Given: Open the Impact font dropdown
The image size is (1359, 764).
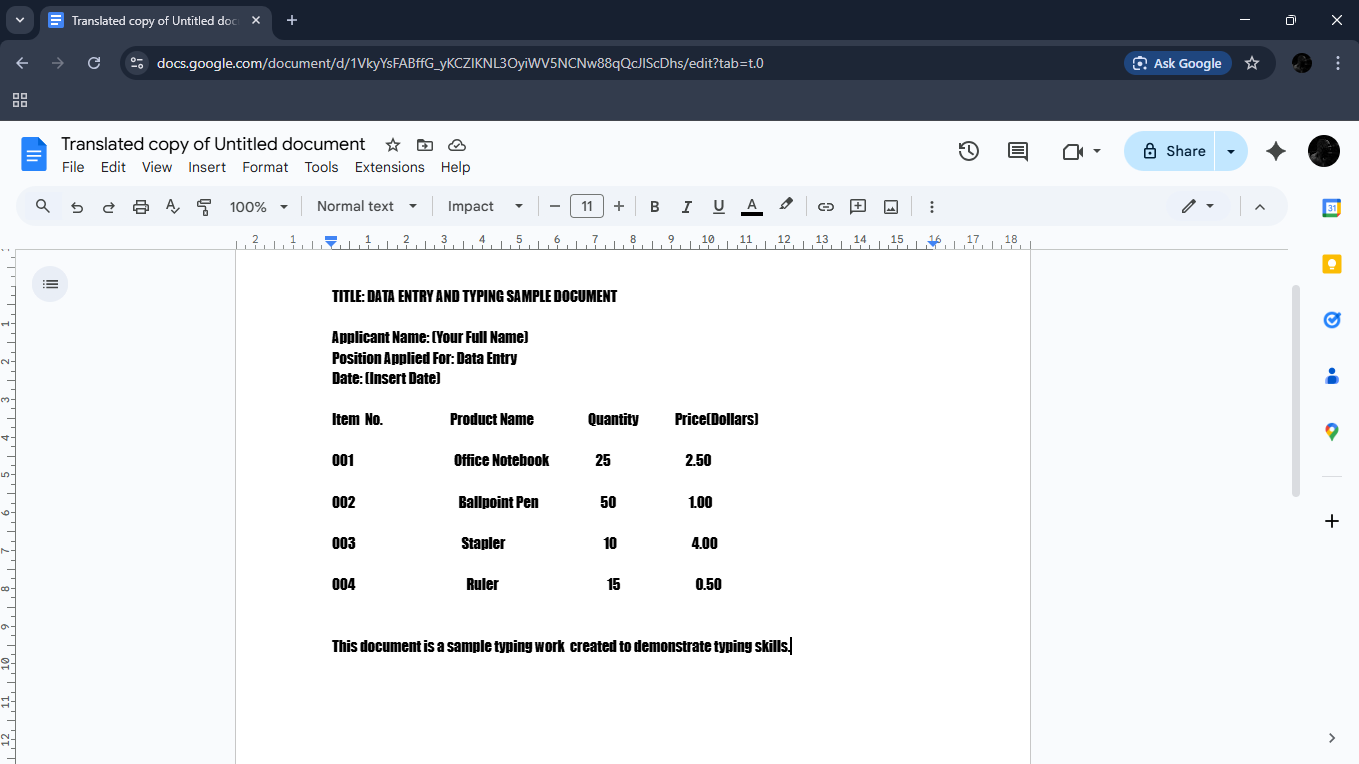Looking at the screenshot, I should 485,207.
